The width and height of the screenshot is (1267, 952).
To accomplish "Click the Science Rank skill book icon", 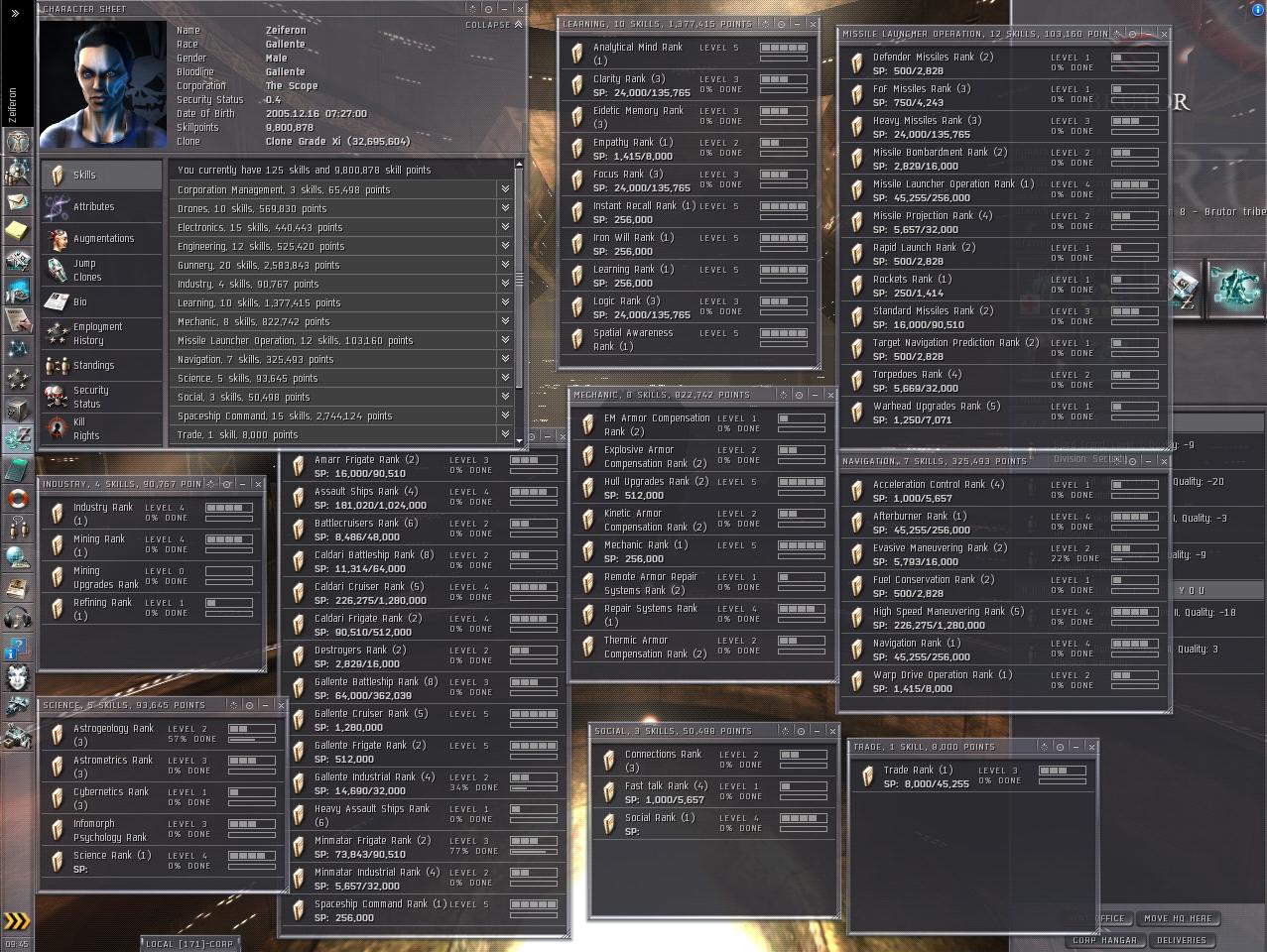I will pos(58,862).
